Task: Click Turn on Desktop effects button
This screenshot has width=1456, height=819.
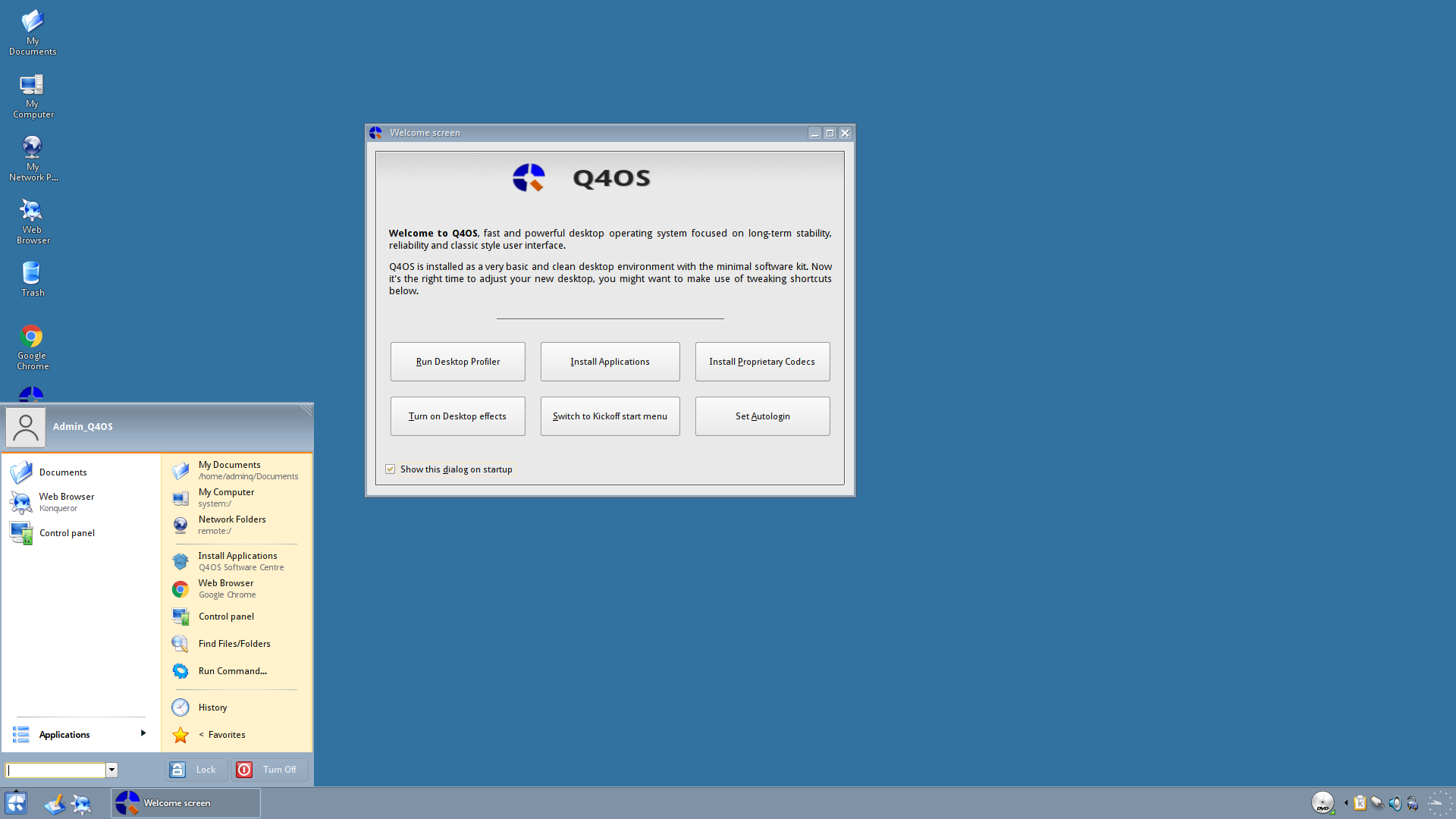Action: [x=458, y=416]
